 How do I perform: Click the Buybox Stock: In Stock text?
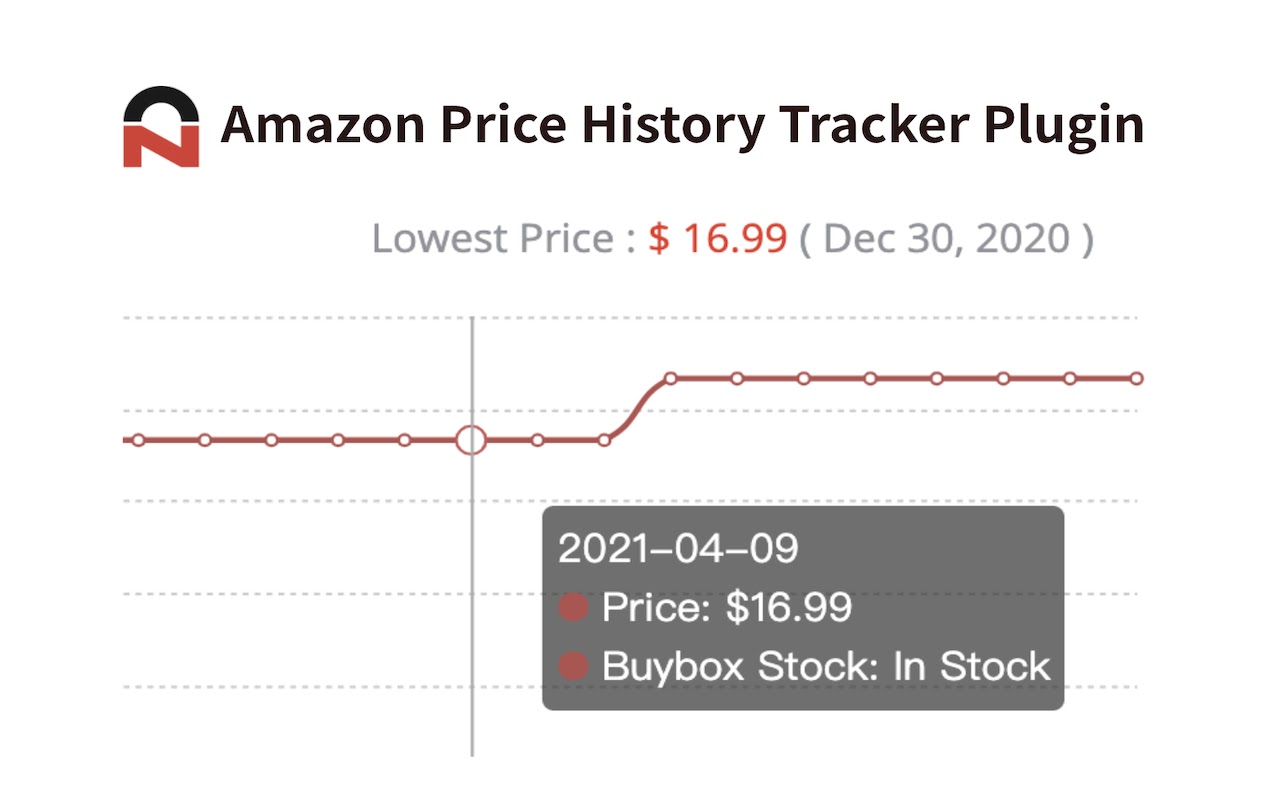pos(826,666)
